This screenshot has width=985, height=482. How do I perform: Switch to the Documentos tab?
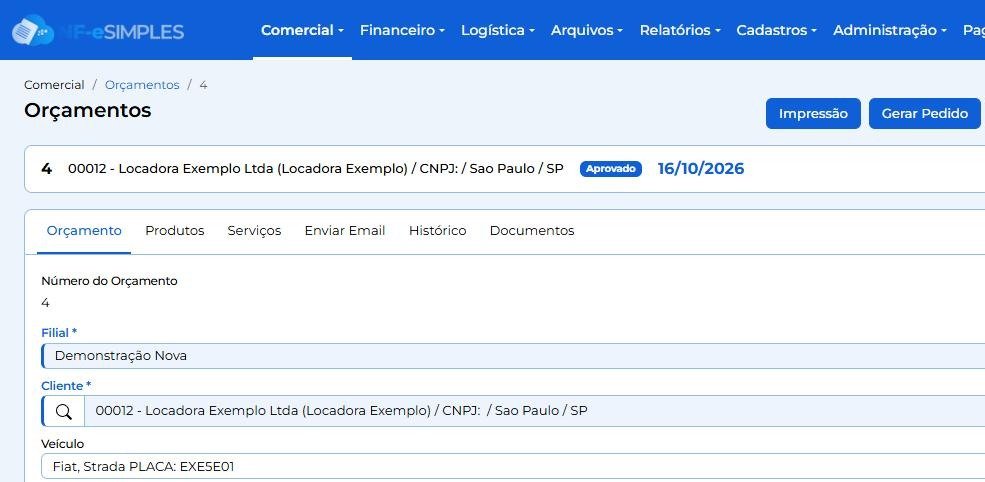(532, 231)
